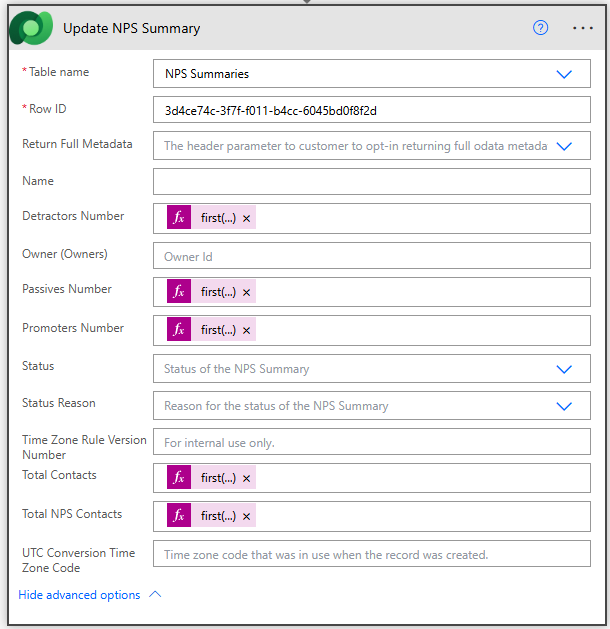Image resolution: width=610 pixels, height=629 pixels.
Task: Remove the first(...) expression from Total NPS Contacts
Action: [x=247, y=516]
